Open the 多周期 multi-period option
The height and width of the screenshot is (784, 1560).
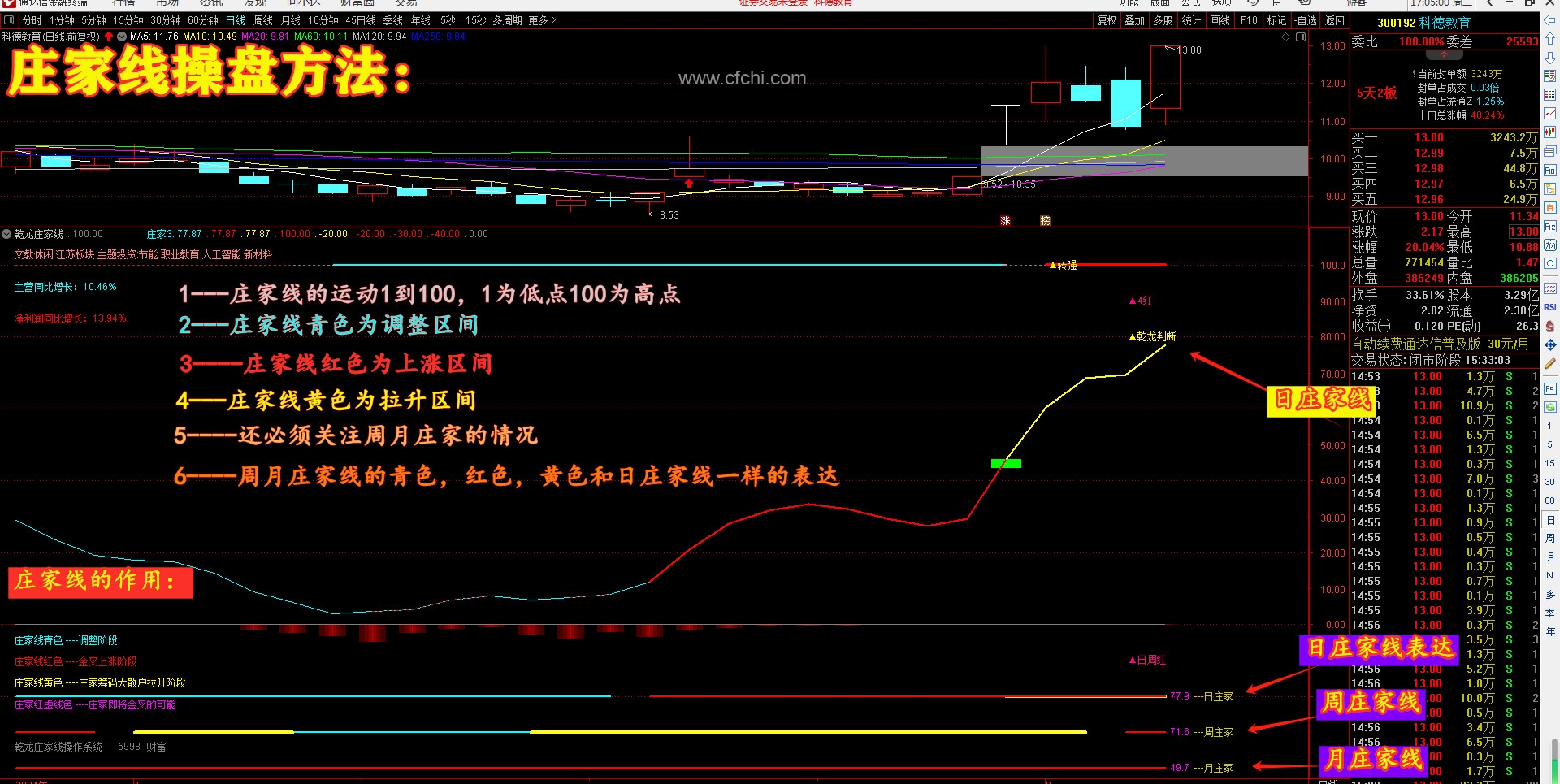pos(507,20)
